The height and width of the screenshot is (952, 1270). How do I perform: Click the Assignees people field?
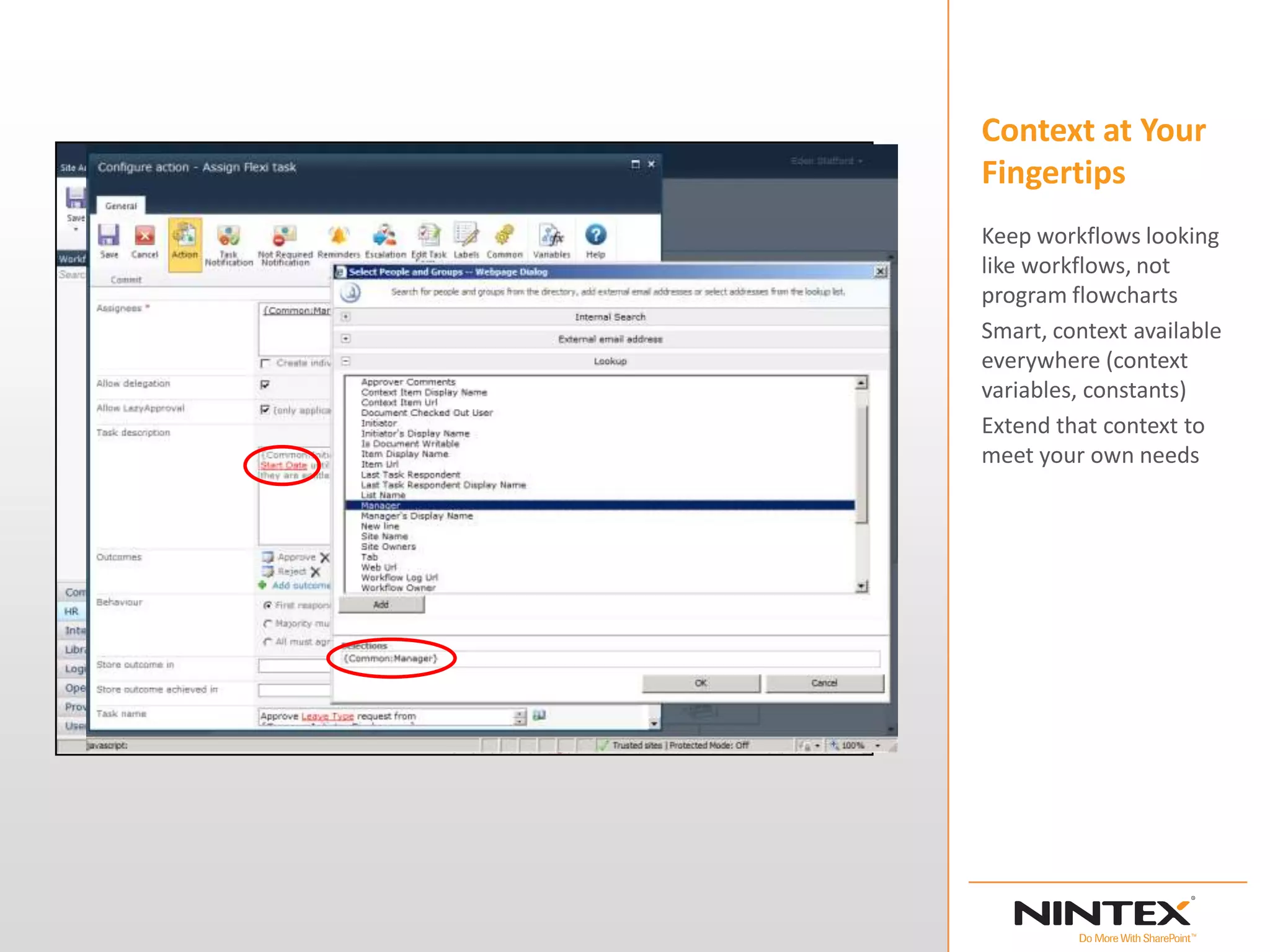(x=295, y=328)
